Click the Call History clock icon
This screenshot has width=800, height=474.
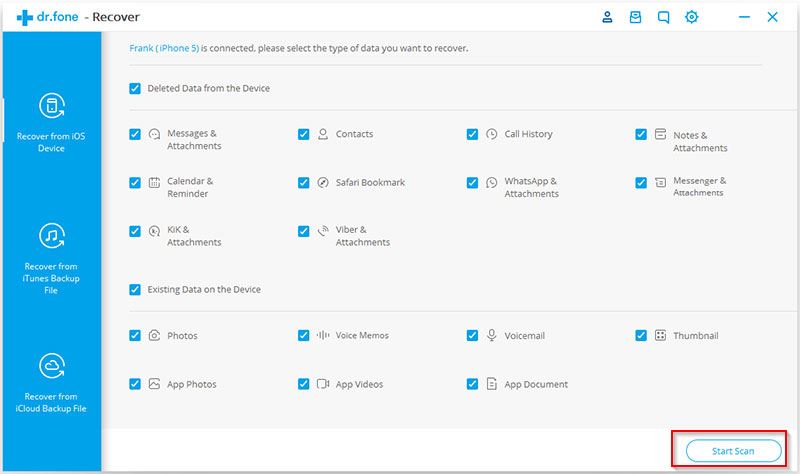click(x=491, y=134)
